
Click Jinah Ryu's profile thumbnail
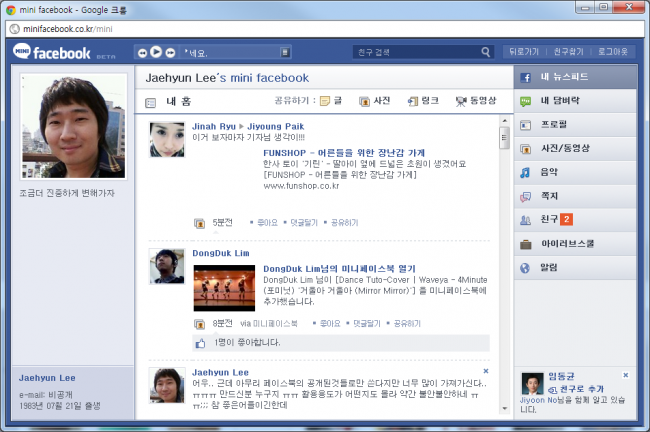[167, 139]
